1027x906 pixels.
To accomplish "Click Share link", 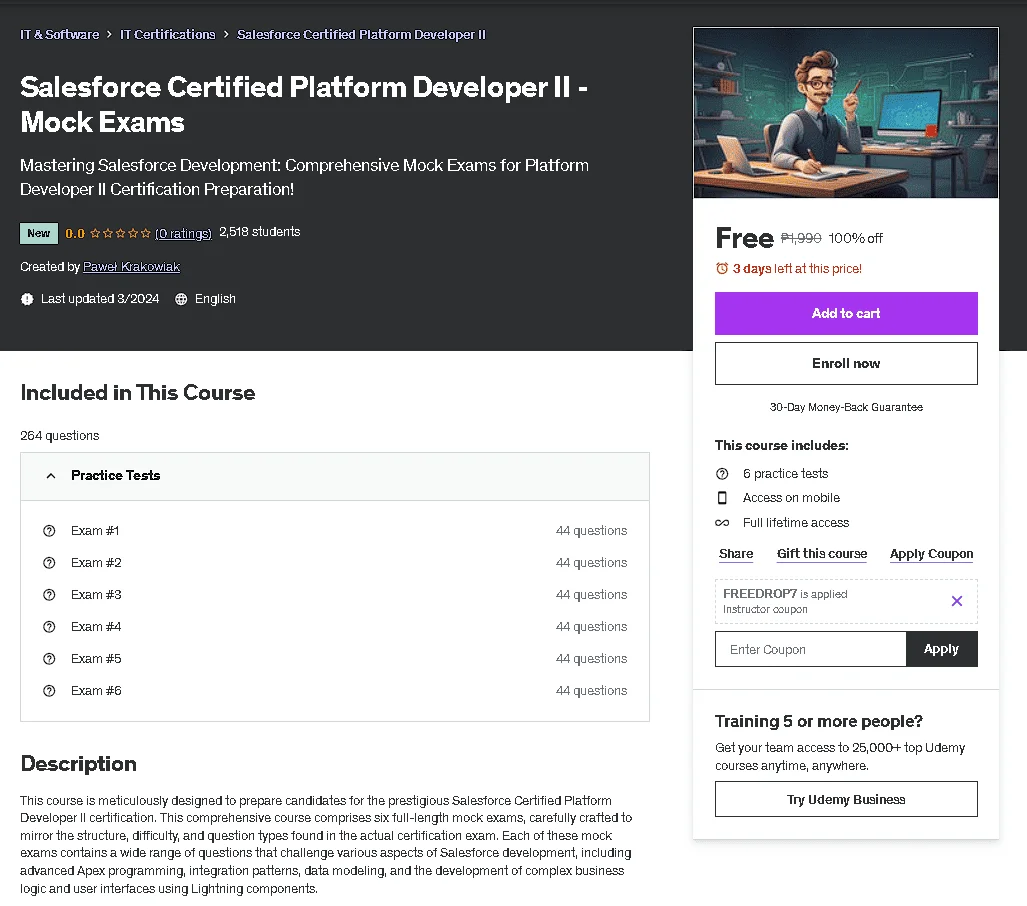I will (x=736, y=554).
